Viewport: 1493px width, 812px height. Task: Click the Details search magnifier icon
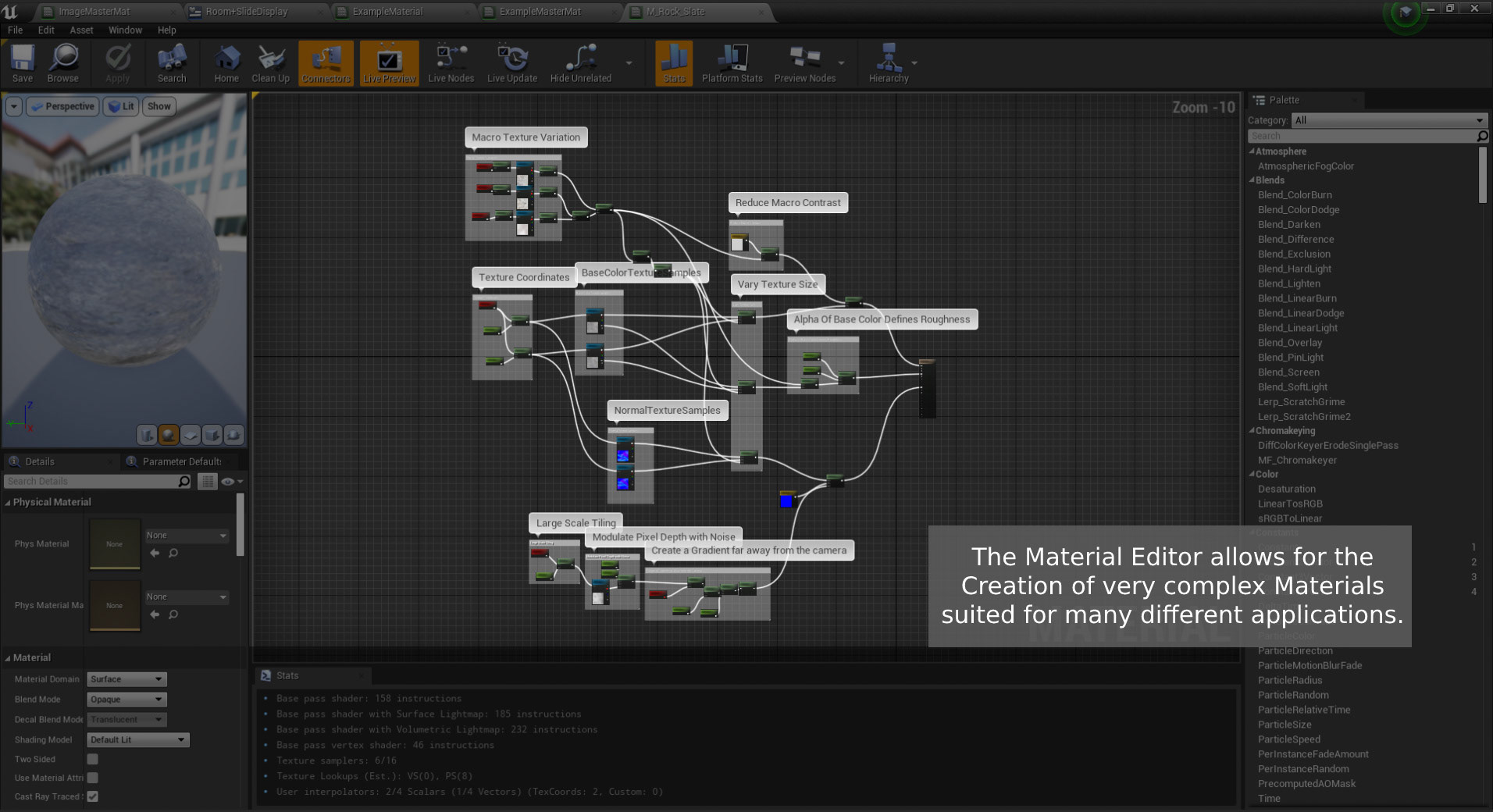coord(184,482)
